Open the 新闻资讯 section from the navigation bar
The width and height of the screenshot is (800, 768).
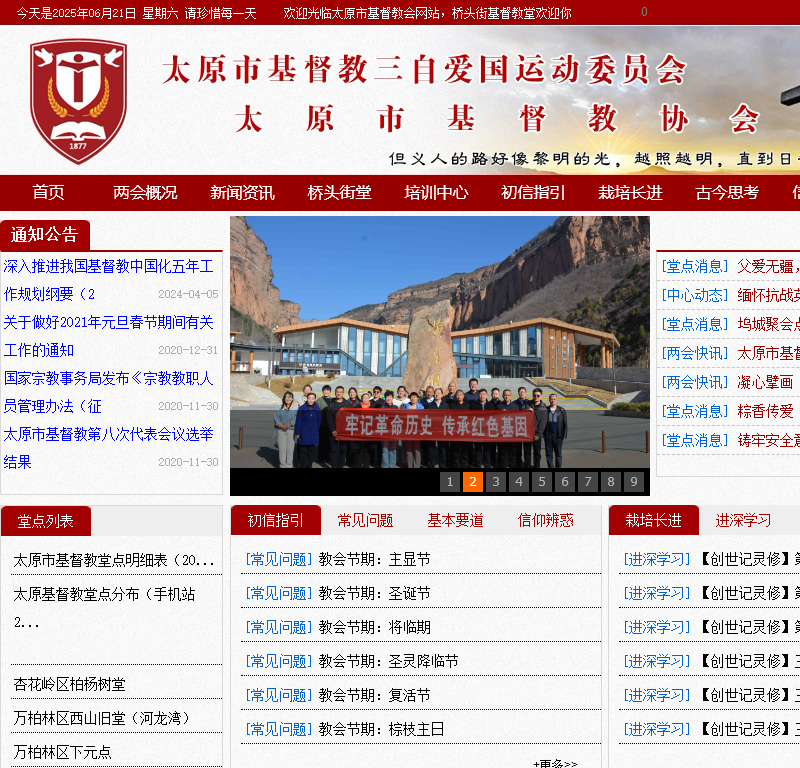(x=238, y=193)
